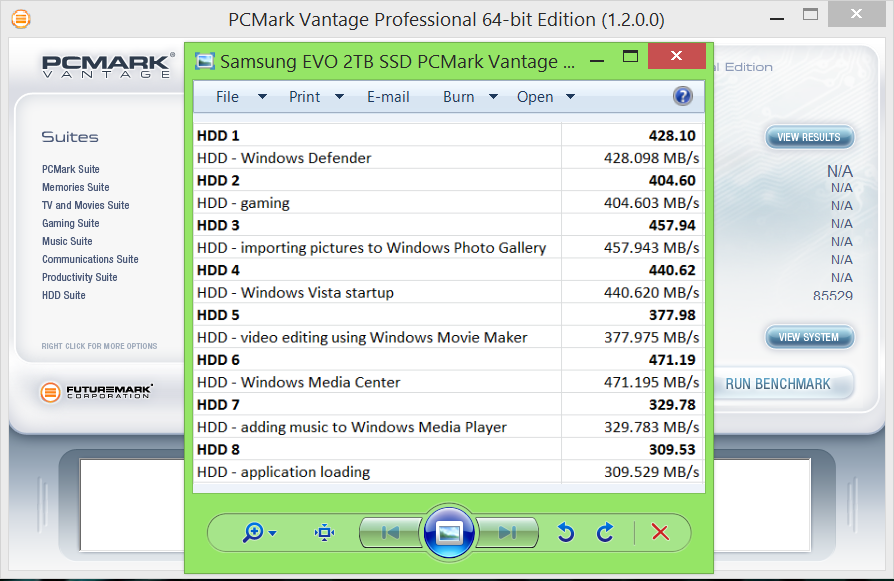
Task: Start the slideshow with center button
Action: (x=449, y=532)
